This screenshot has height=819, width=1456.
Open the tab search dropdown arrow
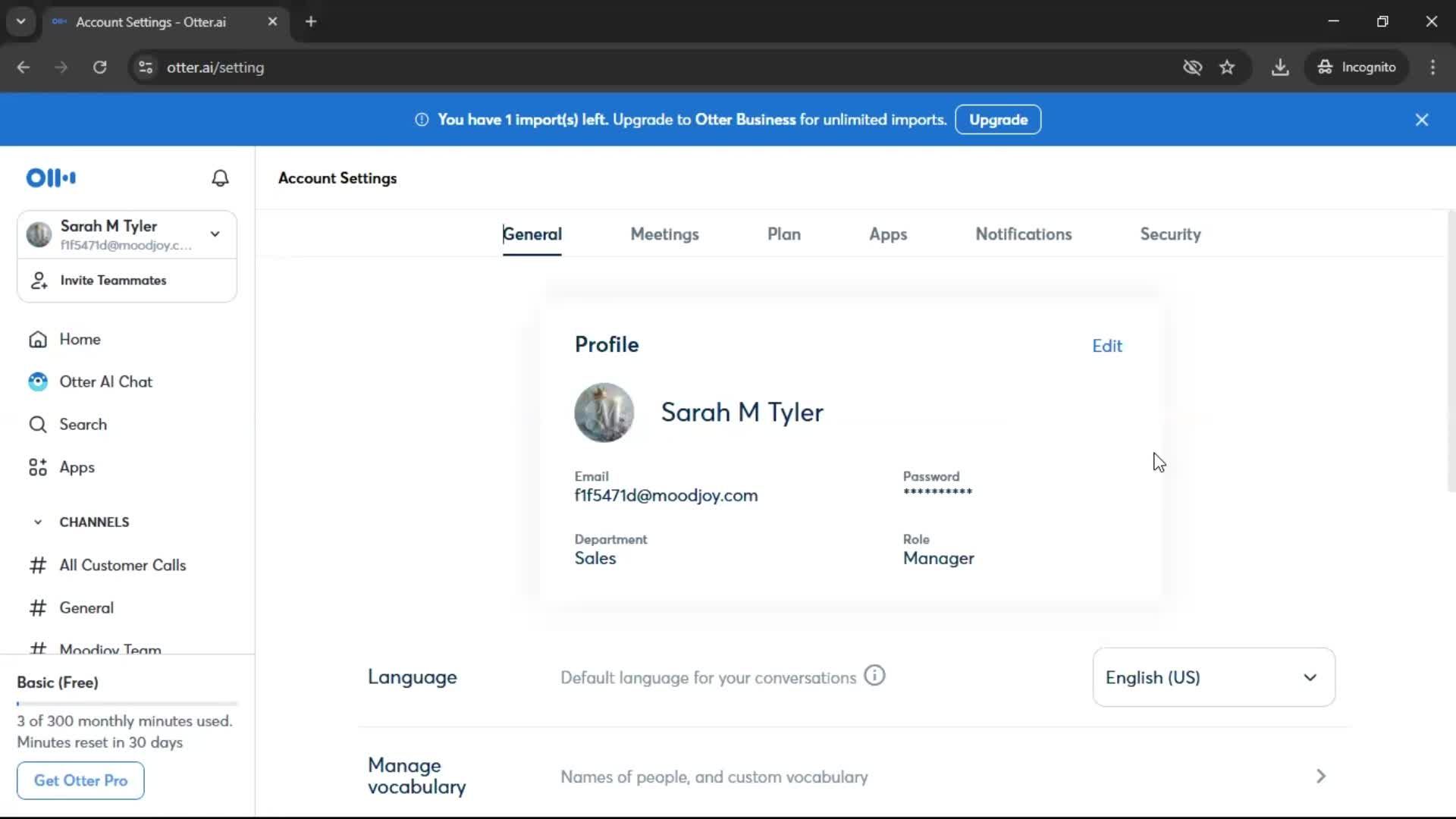point(21,22)
